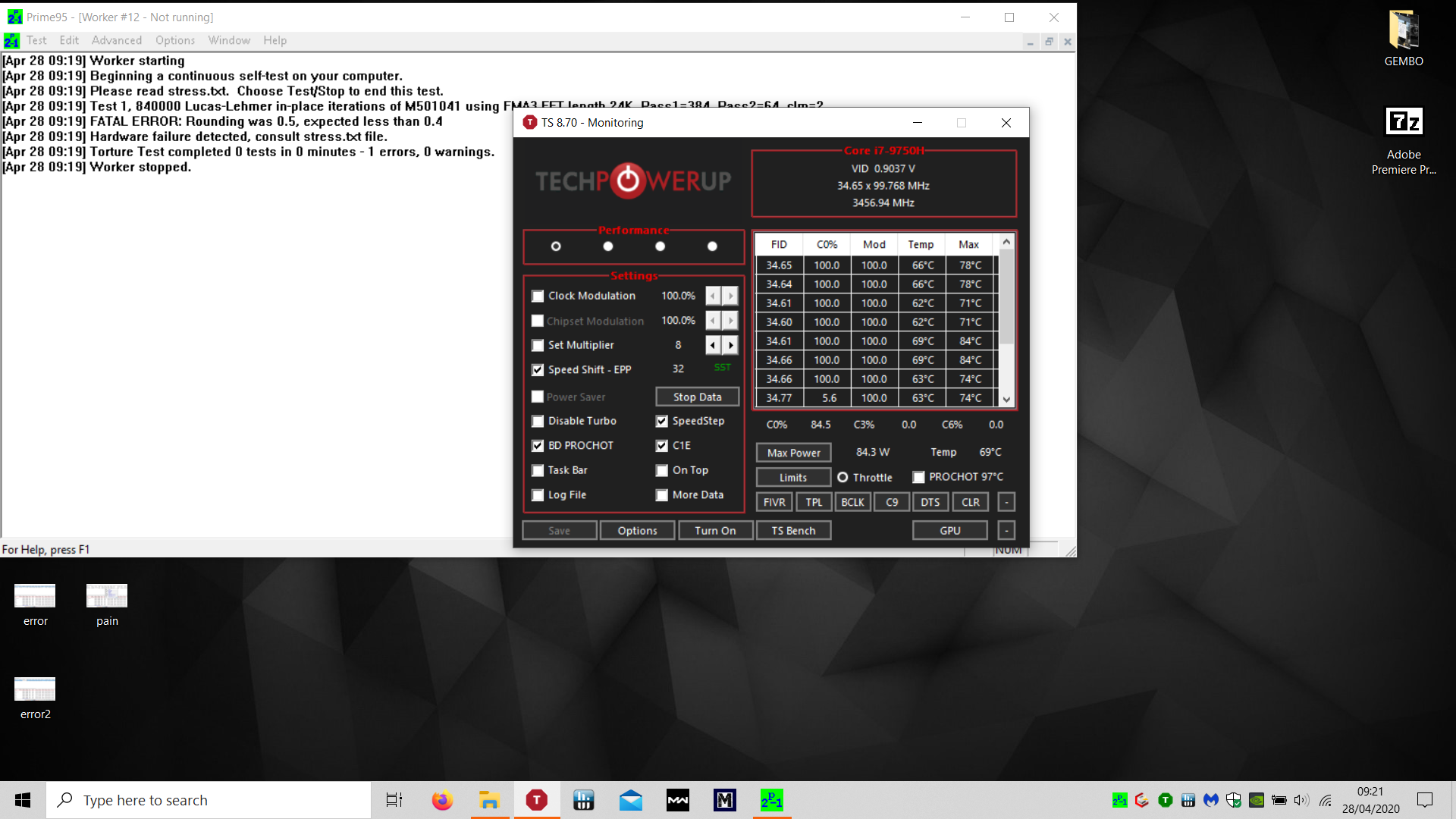Open the Windows Start menu
1456x819 pixels.
click(x=23, y=800)
